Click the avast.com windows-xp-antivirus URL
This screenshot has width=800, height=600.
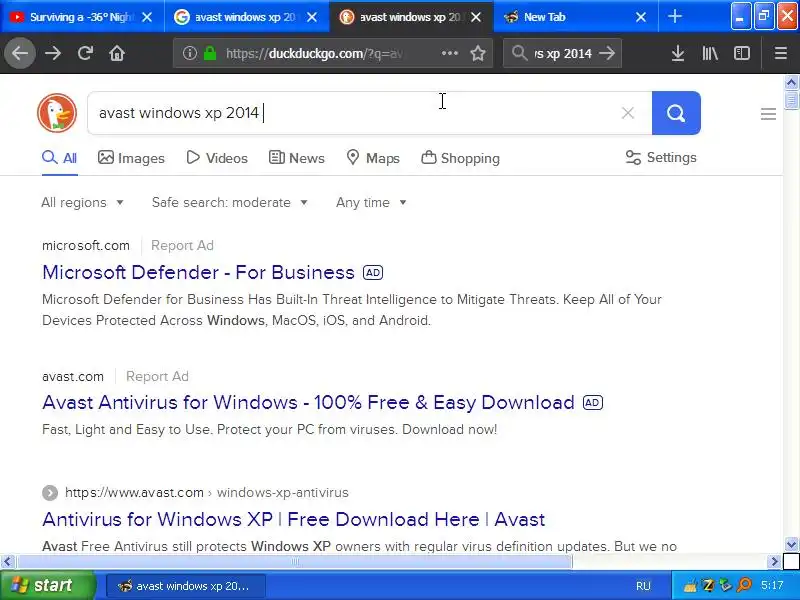pos(207,492)
